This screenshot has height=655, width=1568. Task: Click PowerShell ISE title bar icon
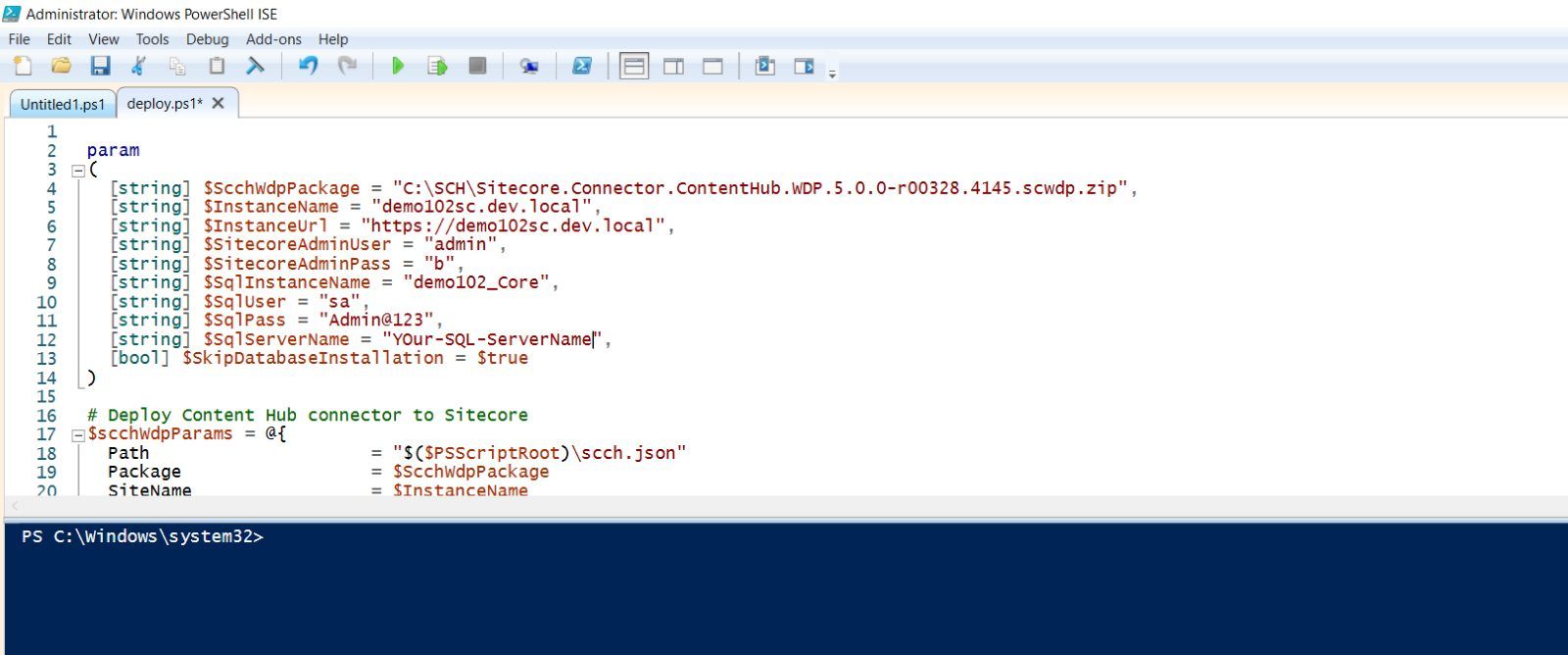pyautogui.click(x=12, y=14)
